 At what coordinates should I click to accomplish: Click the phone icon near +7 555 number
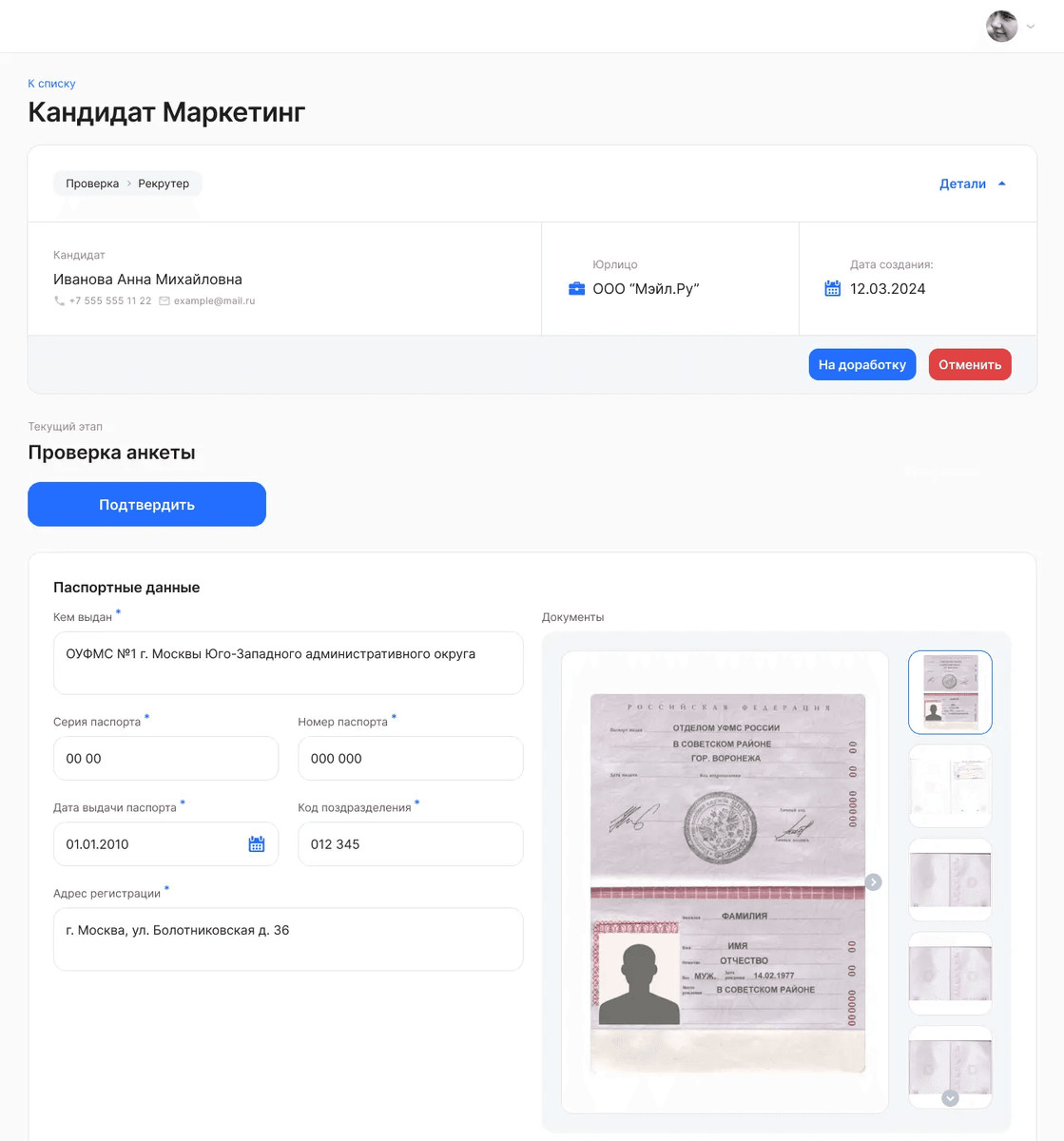tap(60, 300)
